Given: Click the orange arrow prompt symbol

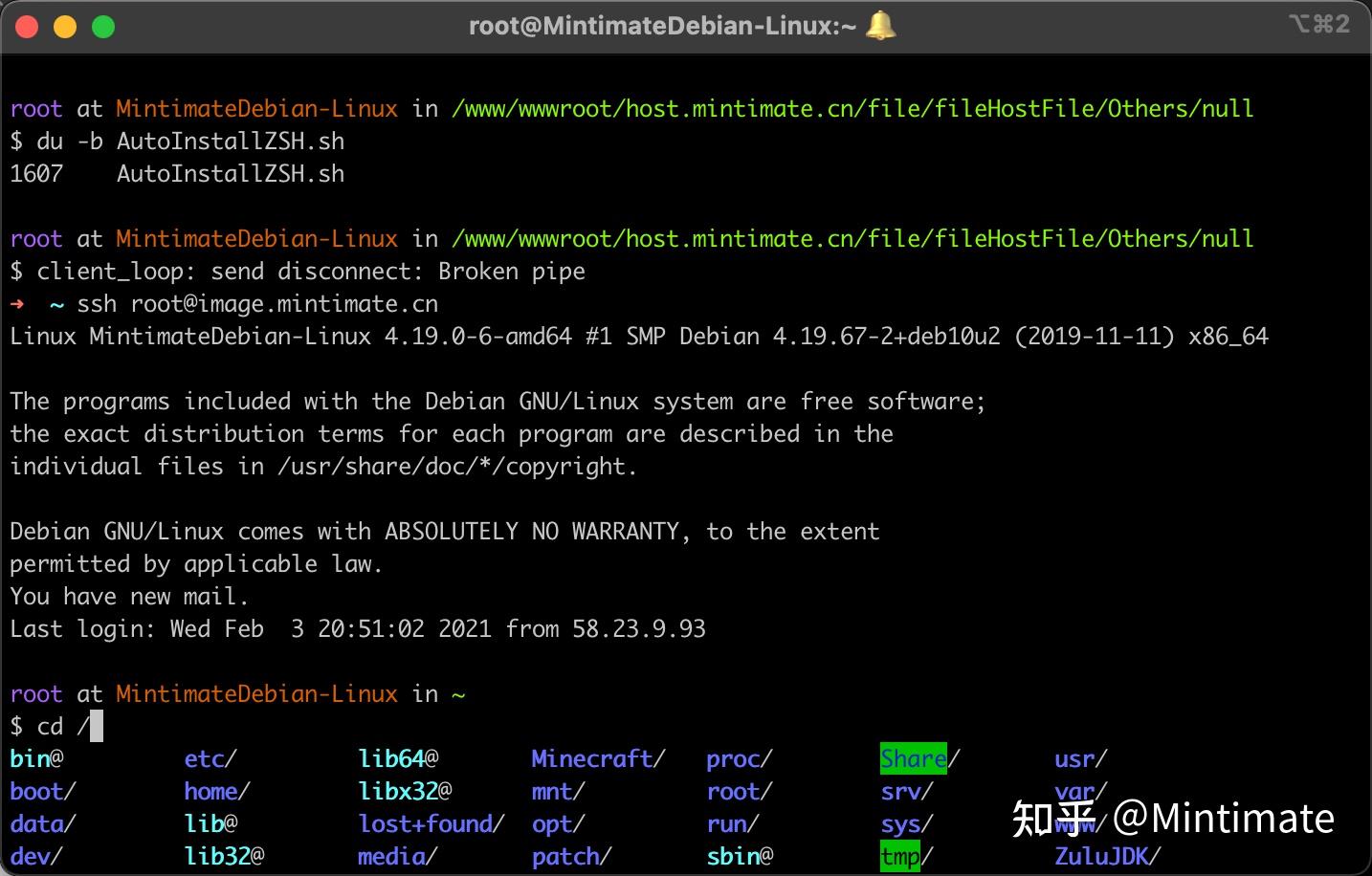Looking at the screenshot, I should pos(15,304).
